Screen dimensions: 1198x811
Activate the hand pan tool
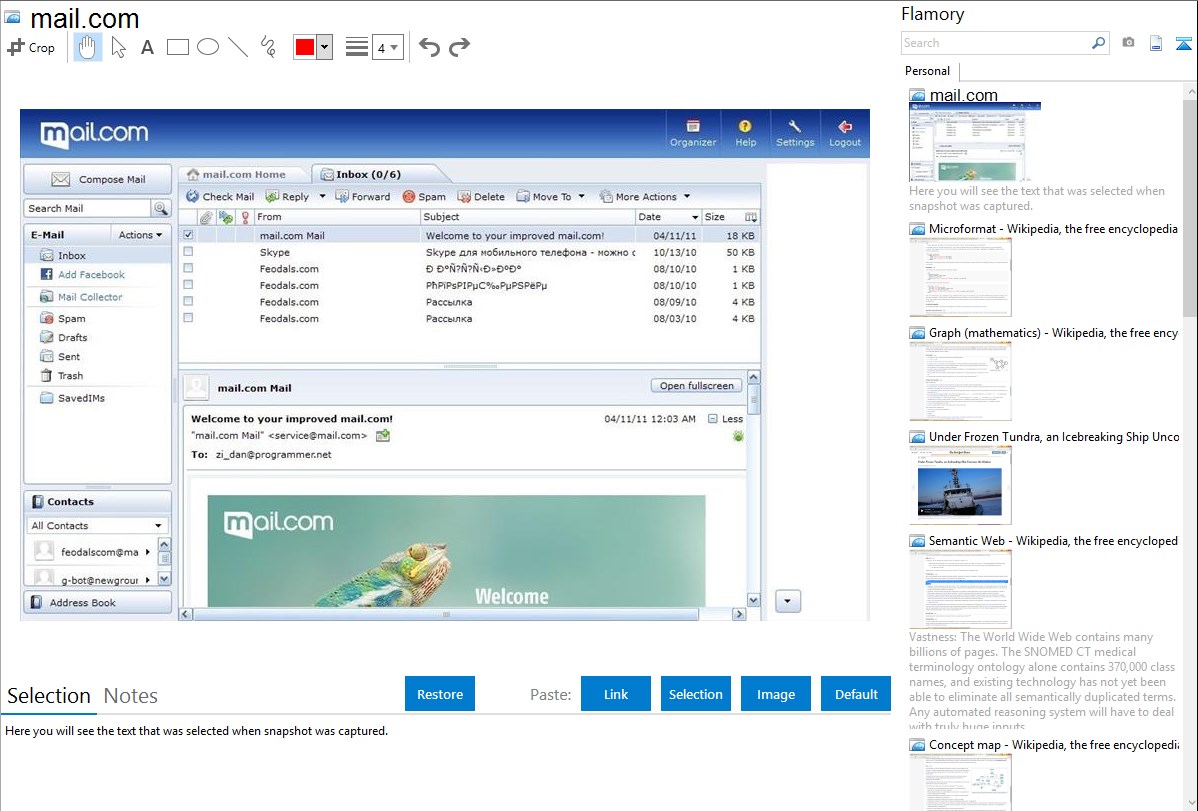pos(88,47)
